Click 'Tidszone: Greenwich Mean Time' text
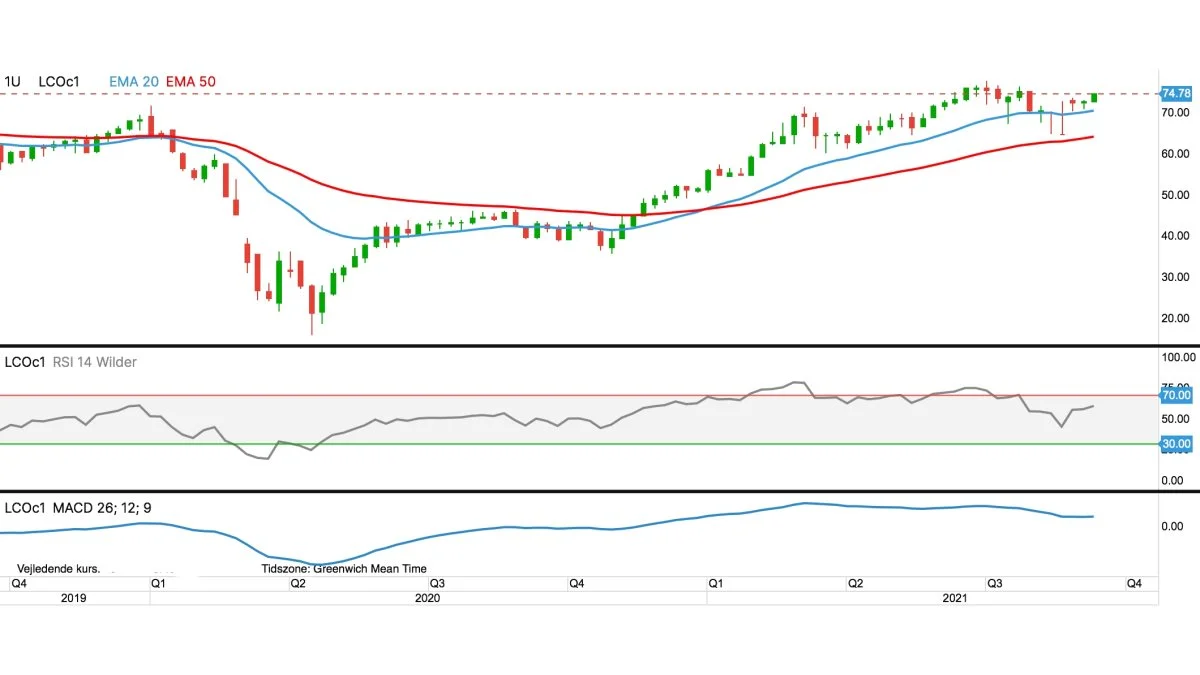Viewport: 1200px width, 675px height. 343,568
